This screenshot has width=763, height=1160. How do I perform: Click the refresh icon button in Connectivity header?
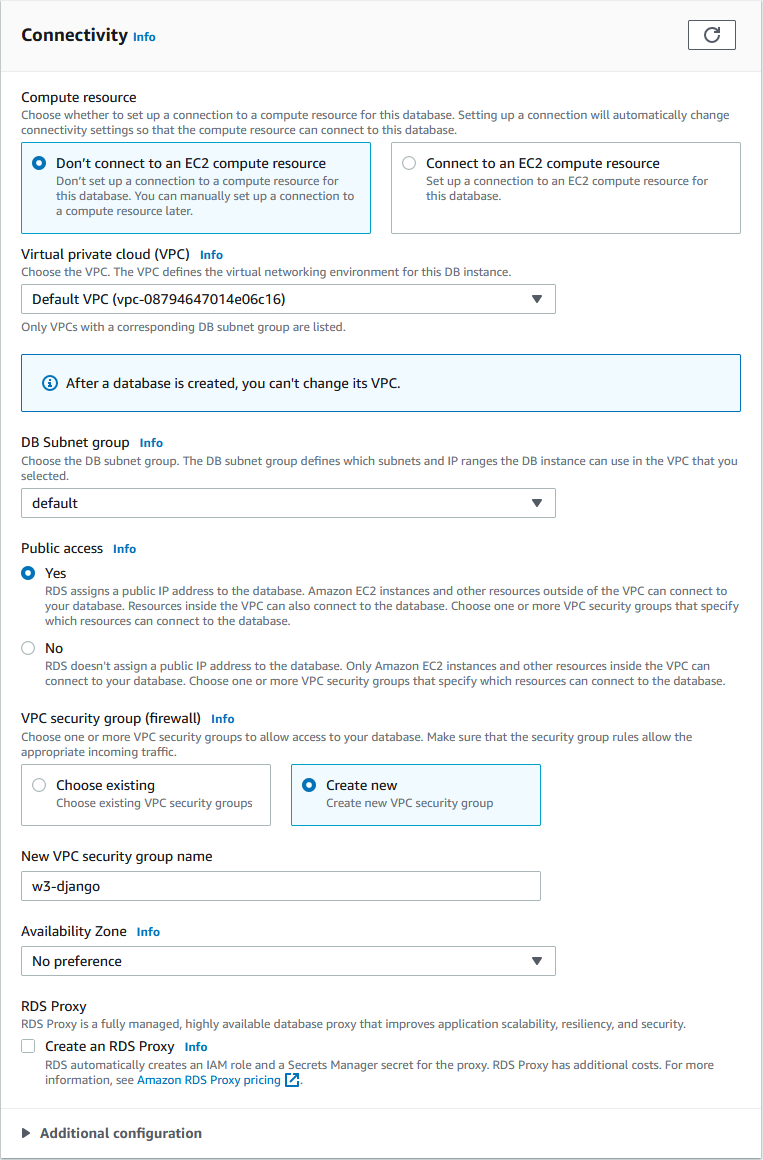pyautogui.click(x=712, y=35)
